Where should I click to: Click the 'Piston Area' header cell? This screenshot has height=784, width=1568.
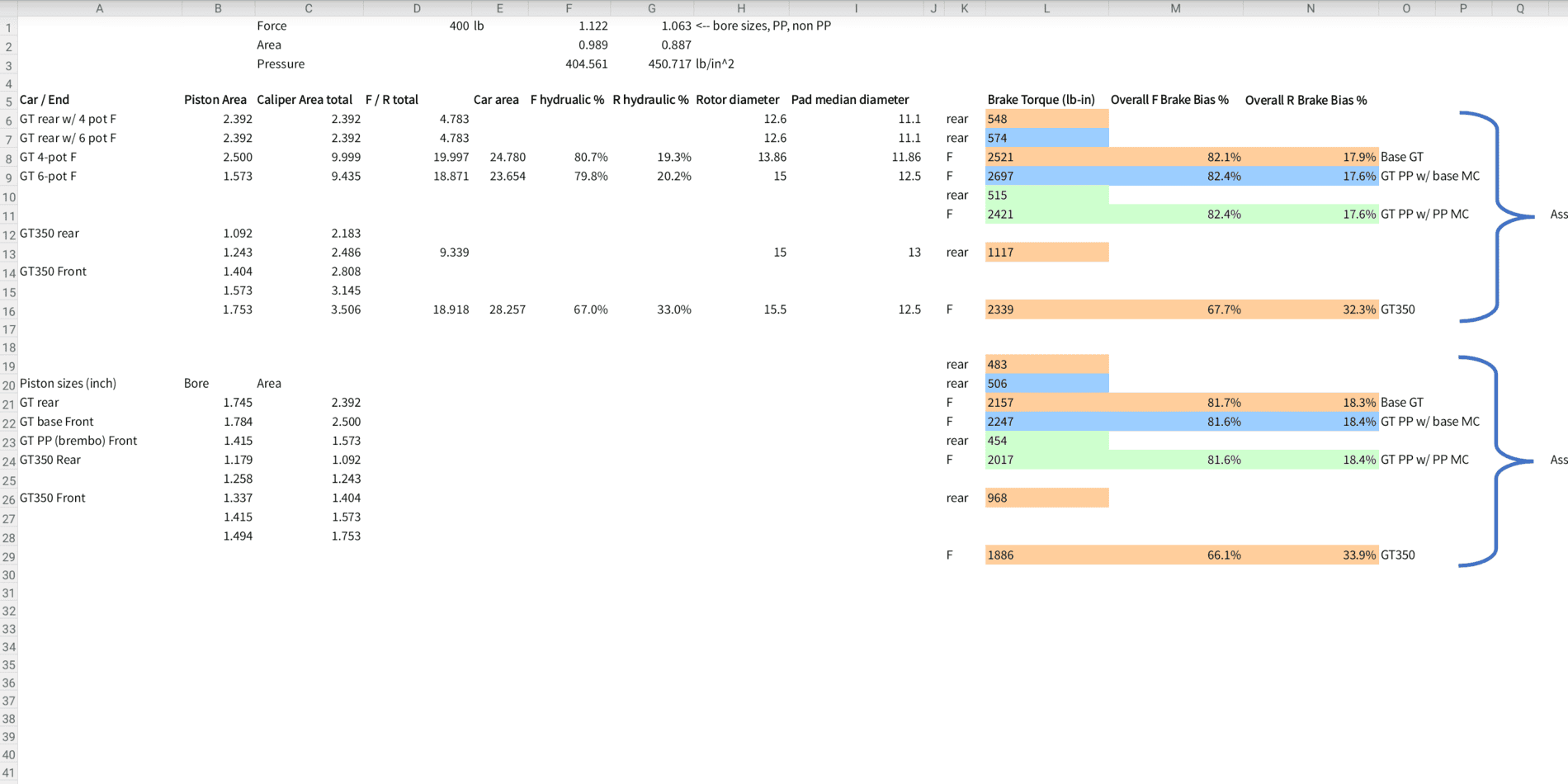pos(215,100)
